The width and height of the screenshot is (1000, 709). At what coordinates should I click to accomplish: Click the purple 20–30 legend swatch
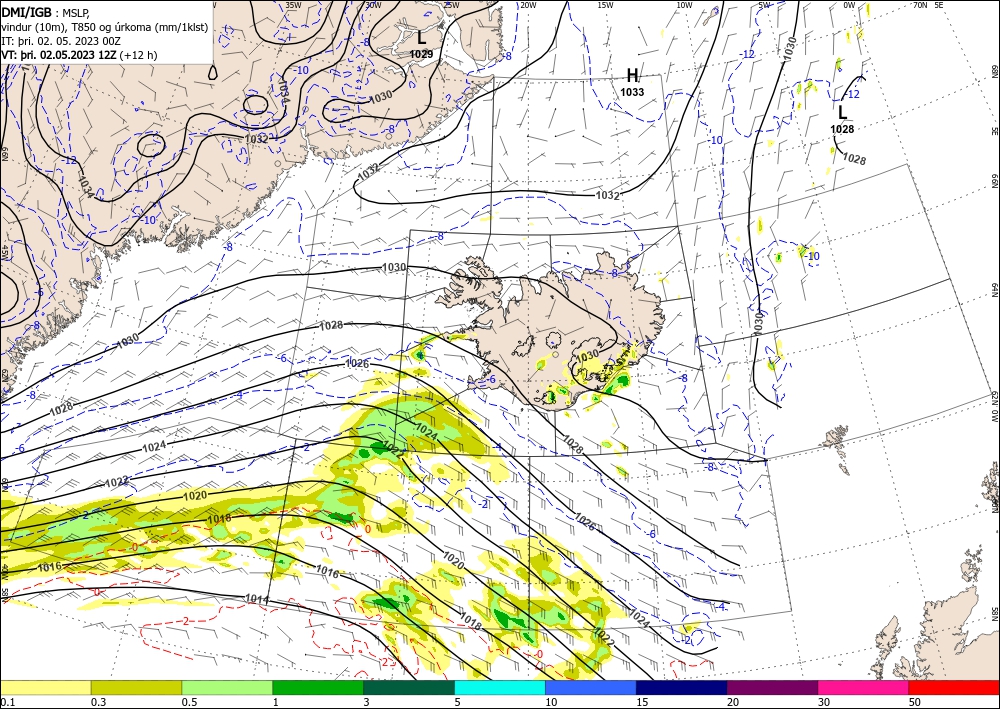pos(772,687)
